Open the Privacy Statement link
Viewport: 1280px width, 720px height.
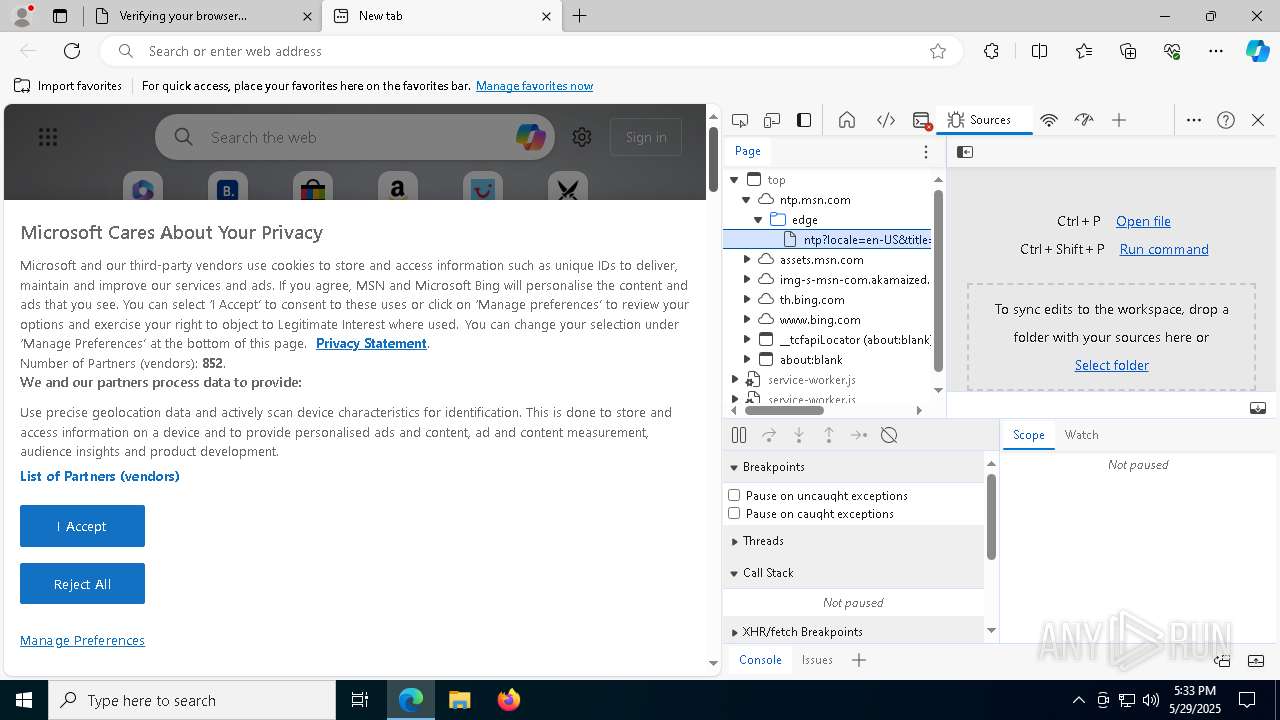click(371, 343)
